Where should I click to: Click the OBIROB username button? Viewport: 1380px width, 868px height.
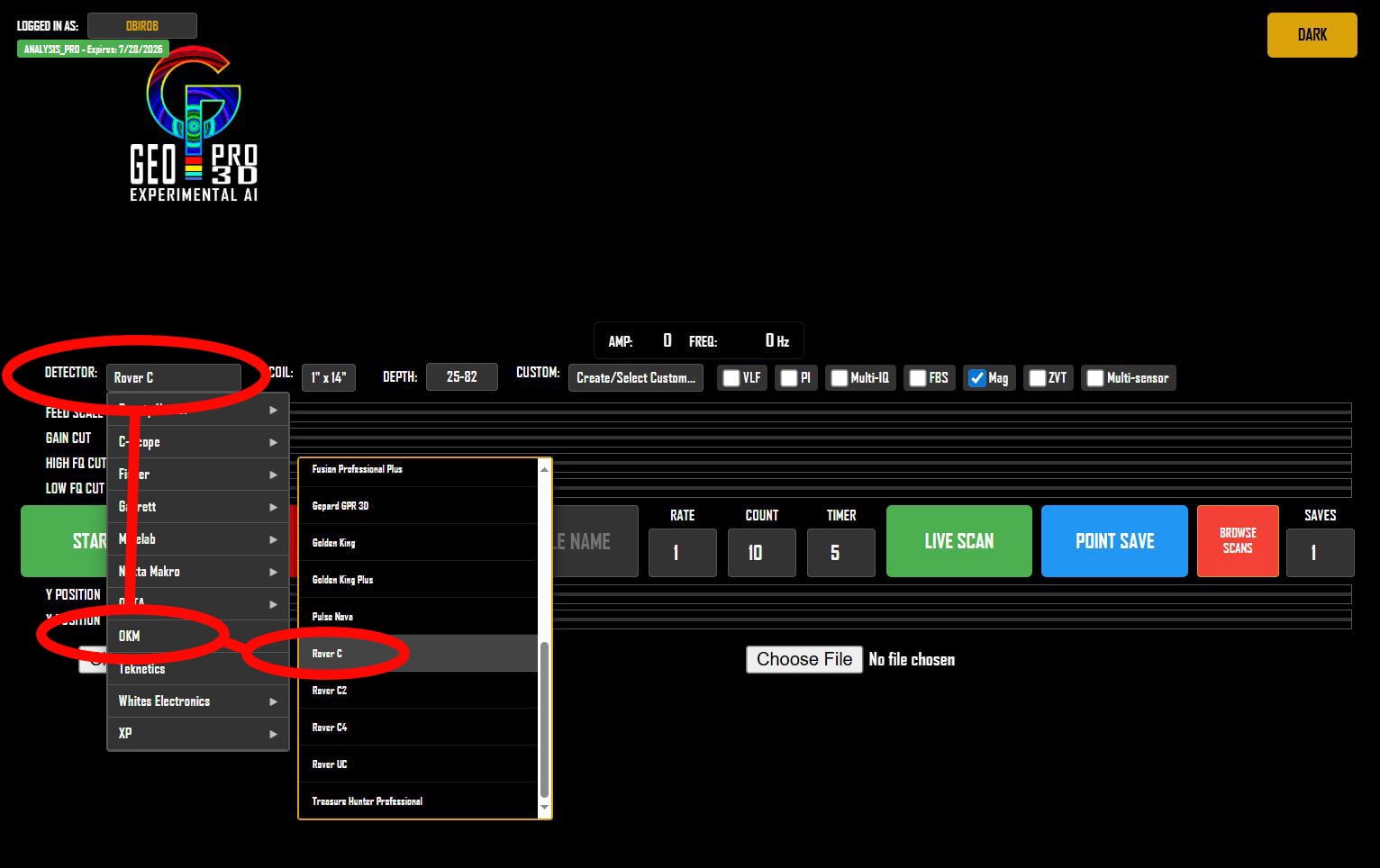coord(142,26)
